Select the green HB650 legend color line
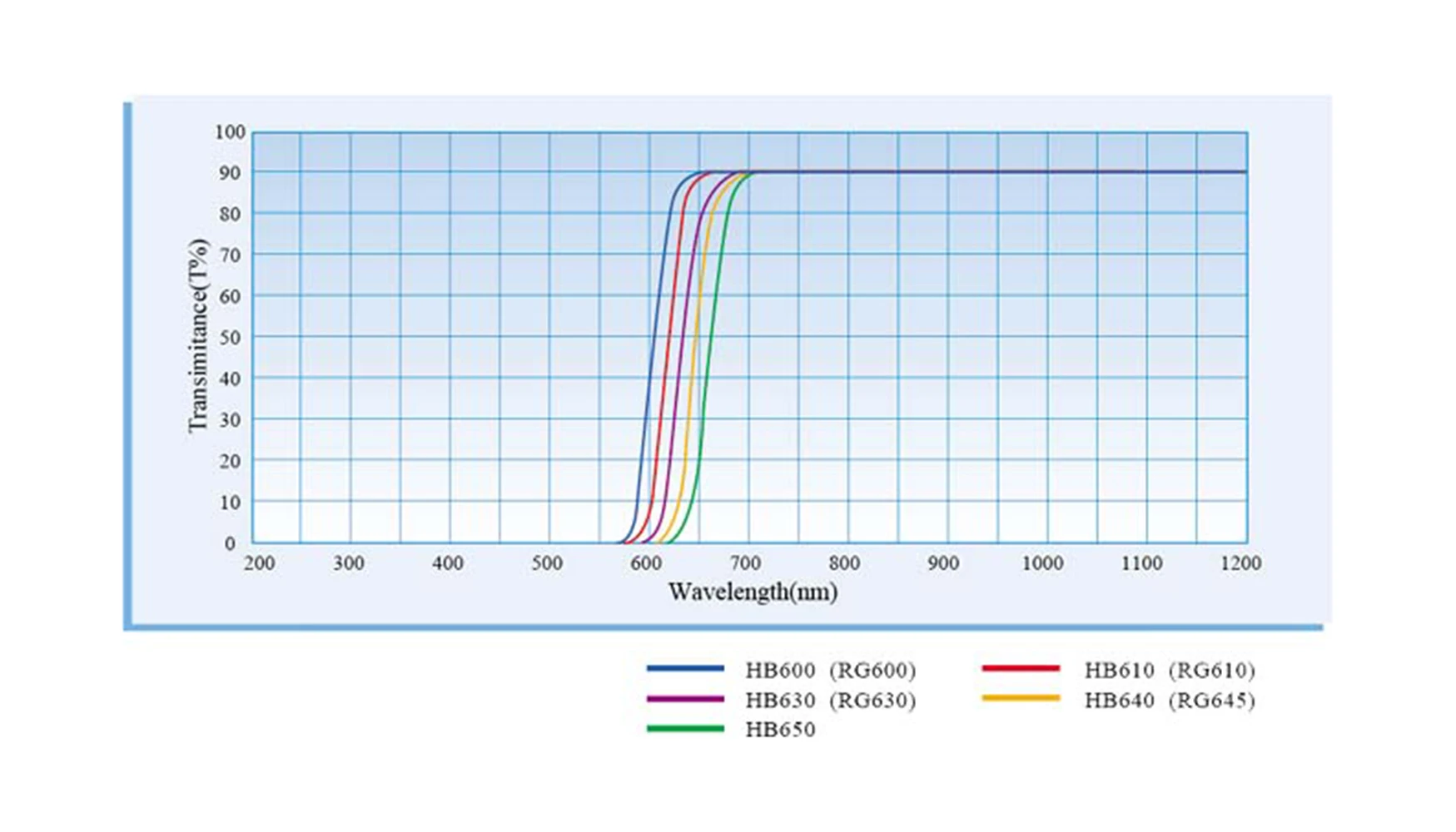The image size is (1456, 832). (685, 729)
